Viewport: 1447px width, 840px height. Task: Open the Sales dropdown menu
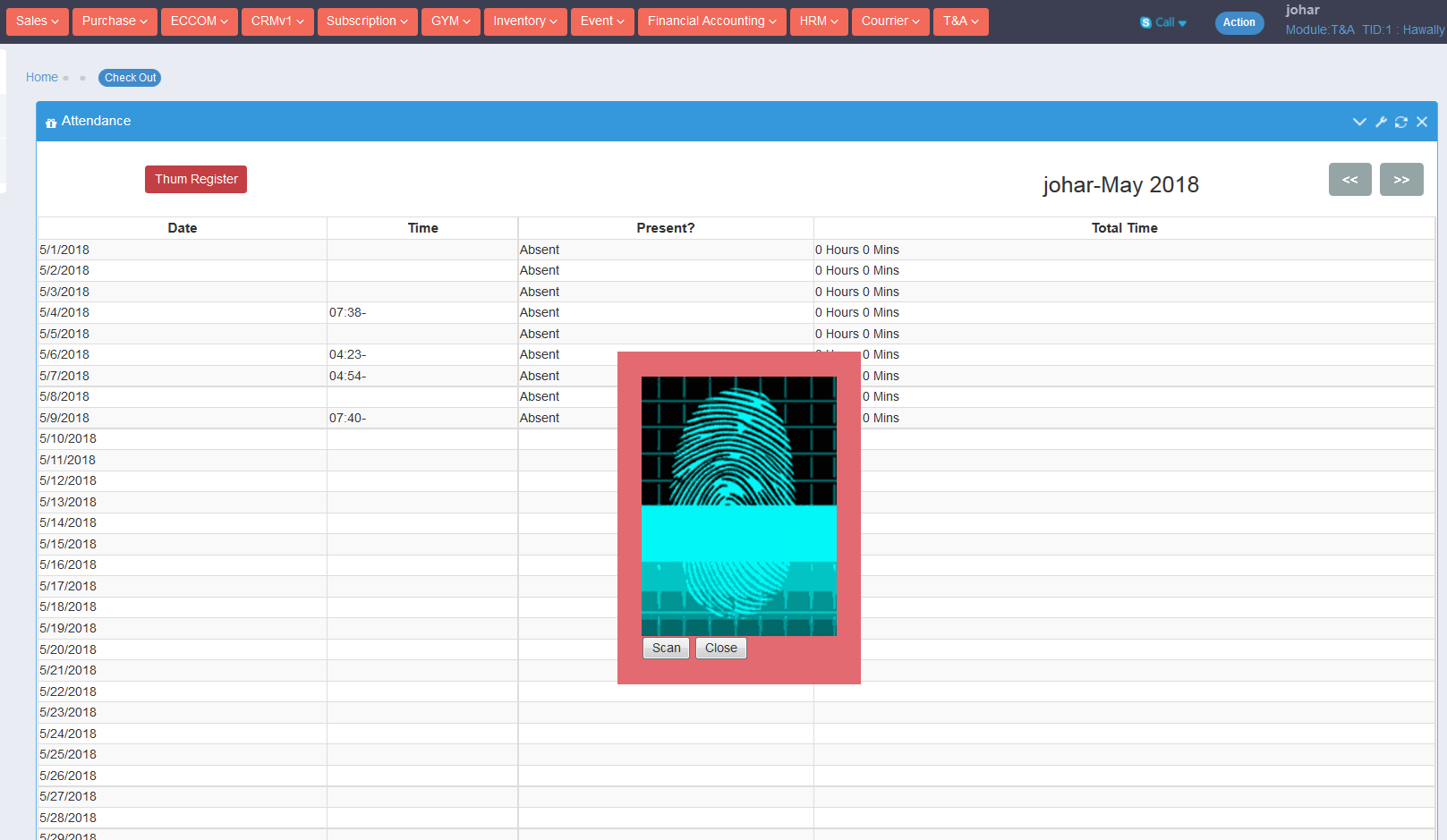38,21
